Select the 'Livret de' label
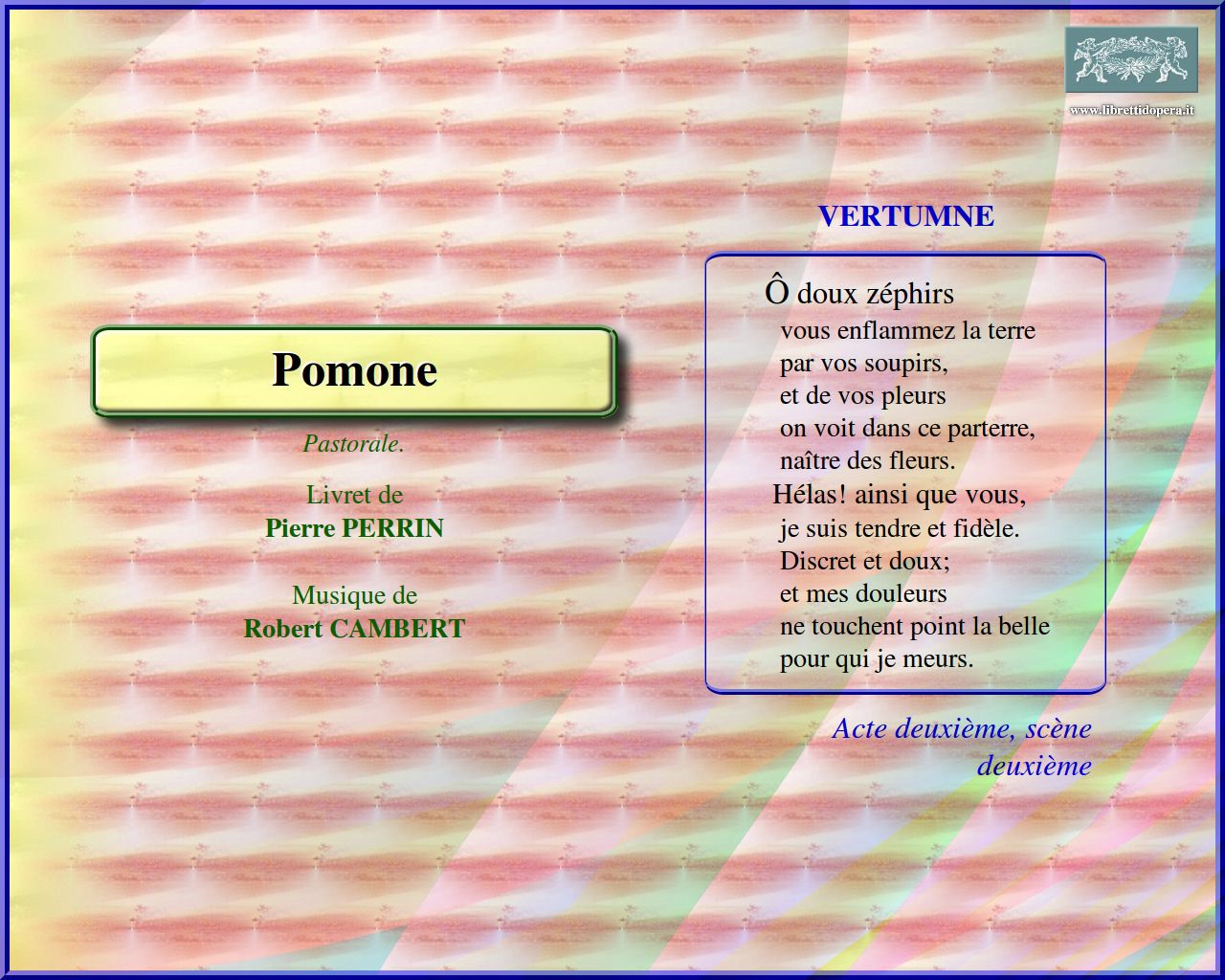1225x980 pixels. point(354,495)
